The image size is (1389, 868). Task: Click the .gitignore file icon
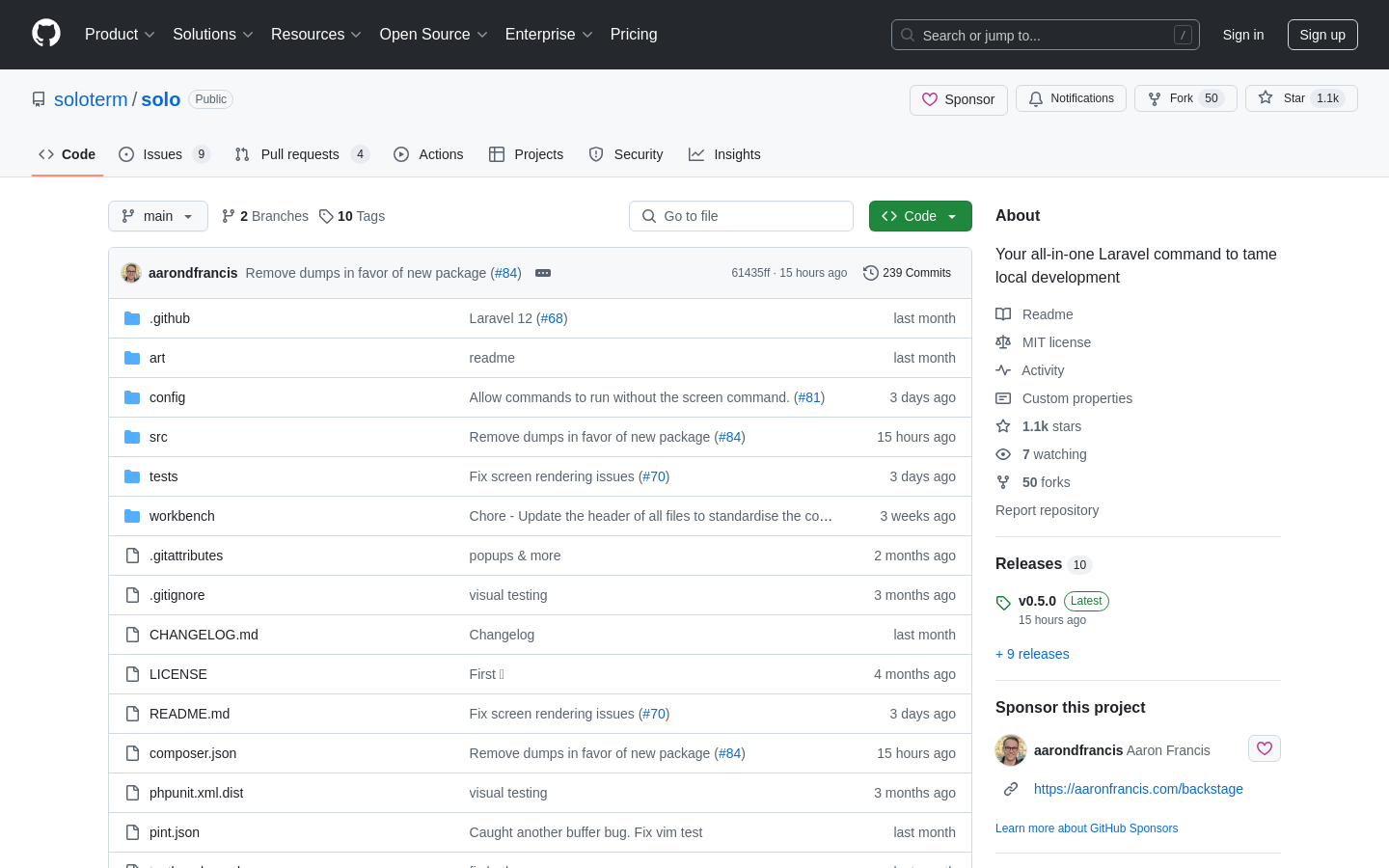[x=132, y=595]
